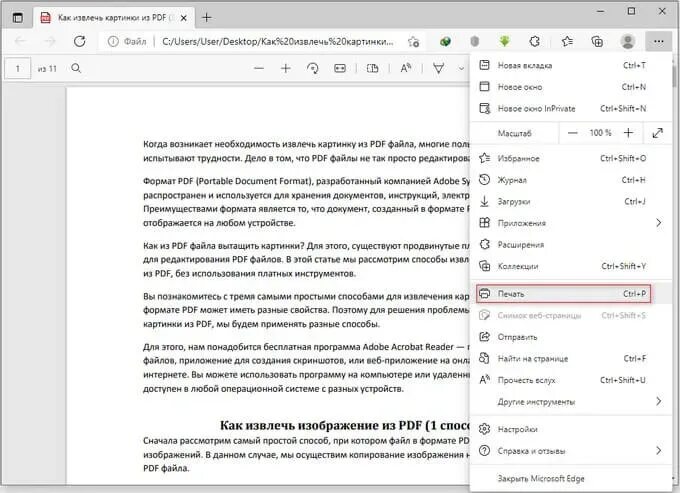Screen dimensions: 680x493
Task: Choose Прочесть вслух in the menu
Action: tap(570, 380)
